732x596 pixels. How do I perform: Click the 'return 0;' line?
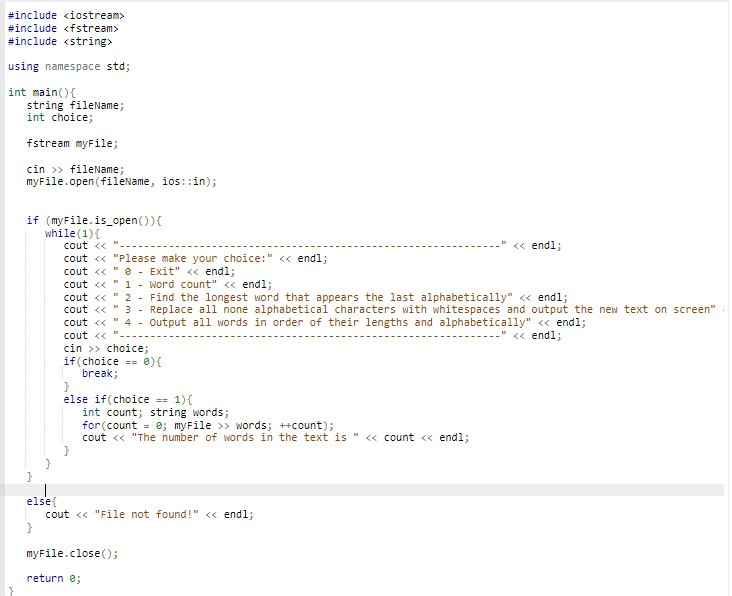pyautogui.click(x=54, y=579)
